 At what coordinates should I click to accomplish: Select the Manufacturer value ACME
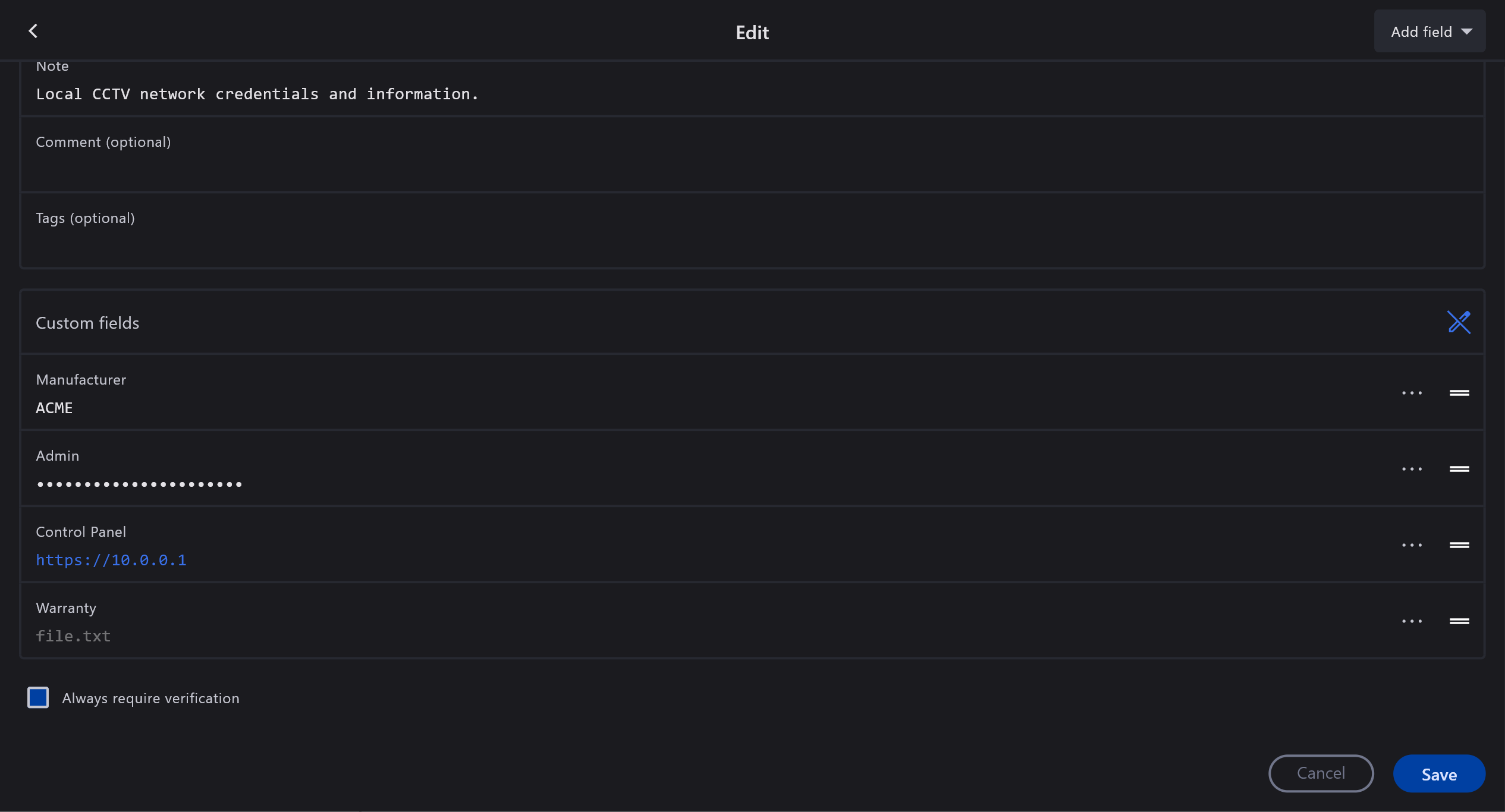54,408
